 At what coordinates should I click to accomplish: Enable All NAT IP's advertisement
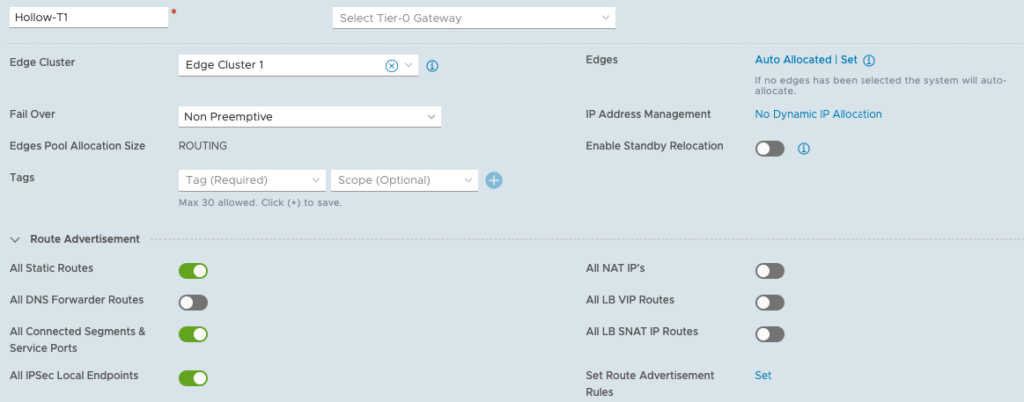pos(770,271)
